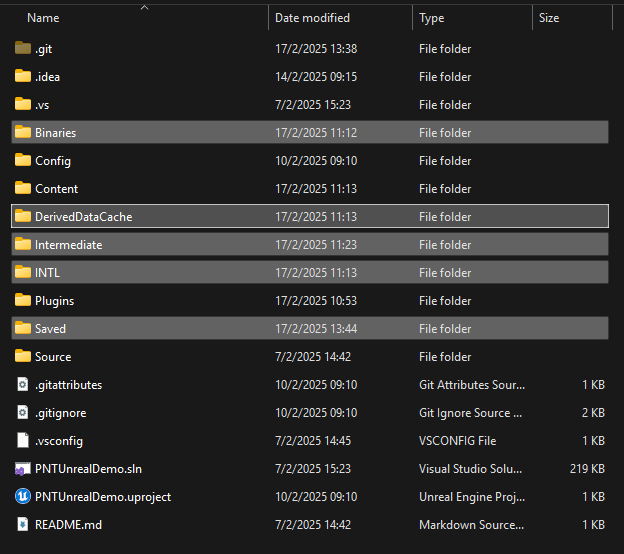The width and height of the screenshot is (624, 554).
Task: Select the README.md file name
Action: (x=68, y=525)
